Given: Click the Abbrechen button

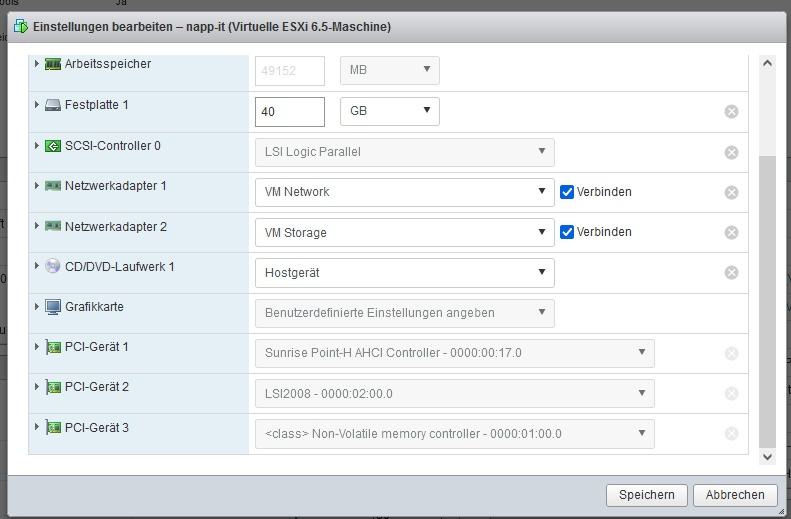Looking at the screenshot, I should [x=735, y=494].
